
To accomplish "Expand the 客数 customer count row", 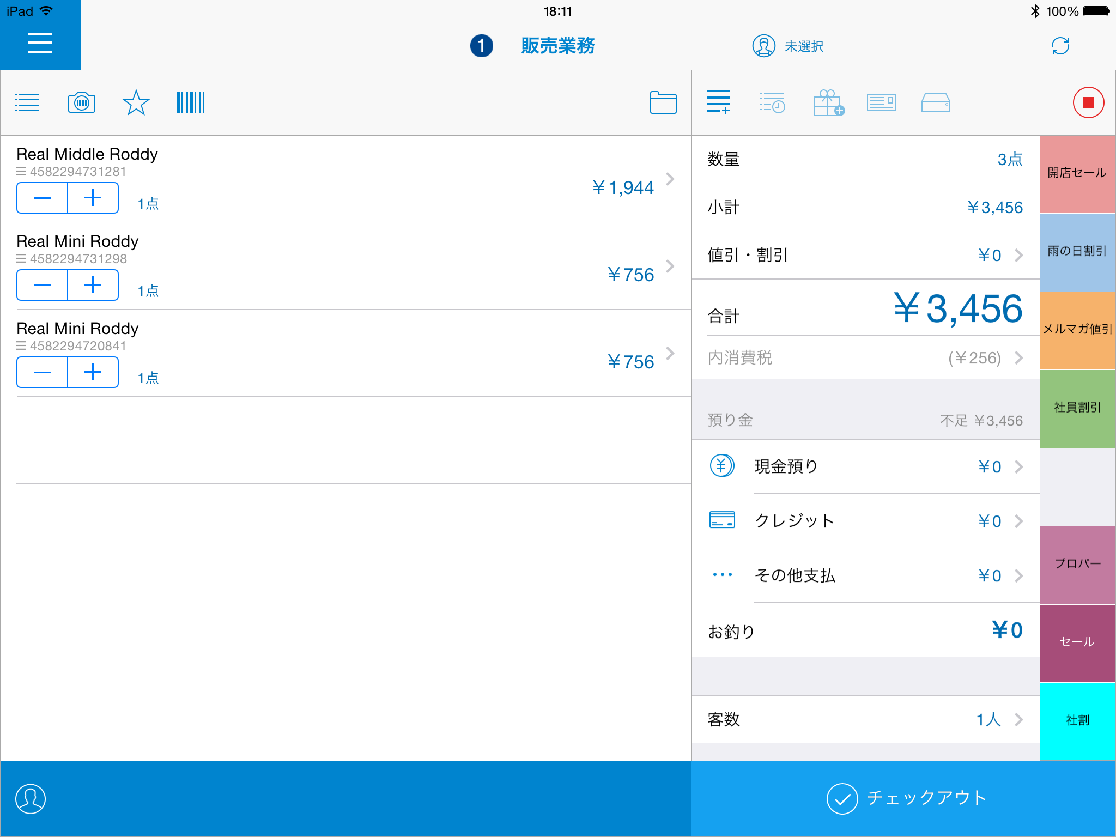I will tap(866, 720).
